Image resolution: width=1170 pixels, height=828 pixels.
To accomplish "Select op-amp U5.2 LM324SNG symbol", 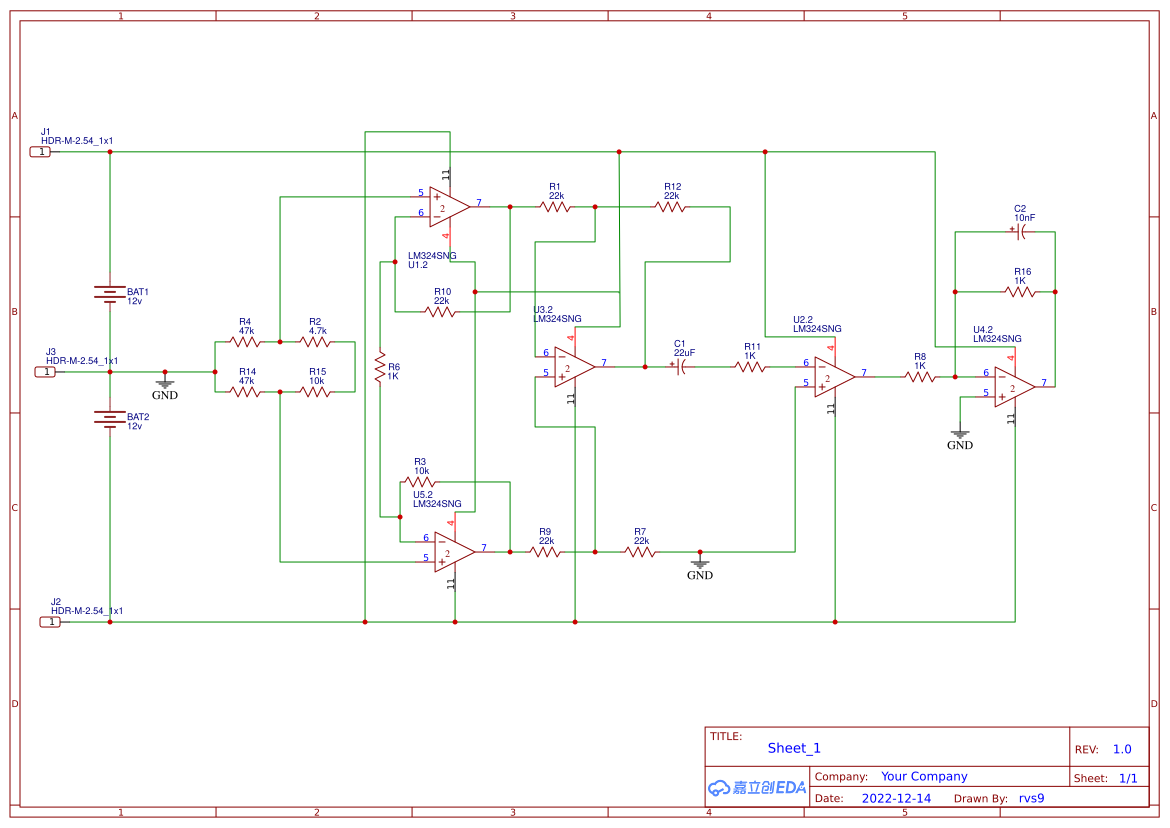I will [448, 550].
